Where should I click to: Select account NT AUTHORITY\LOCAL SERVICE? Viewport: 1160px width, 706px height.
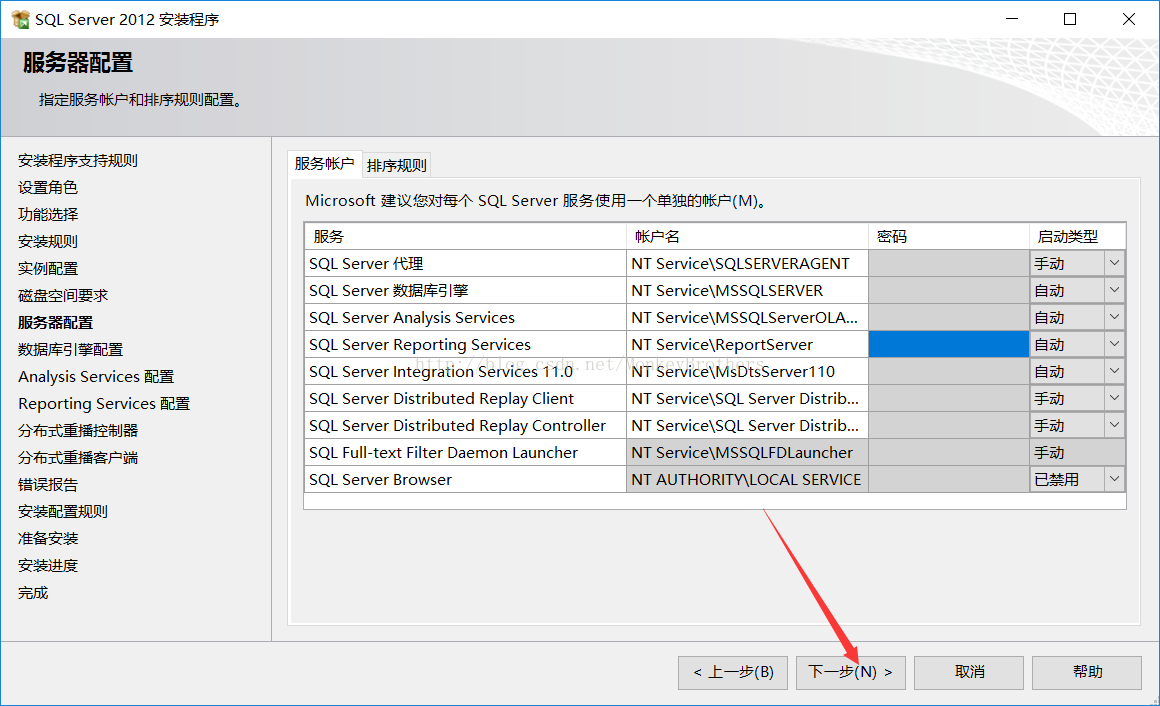pyautogui.click(x=747, y=479)
